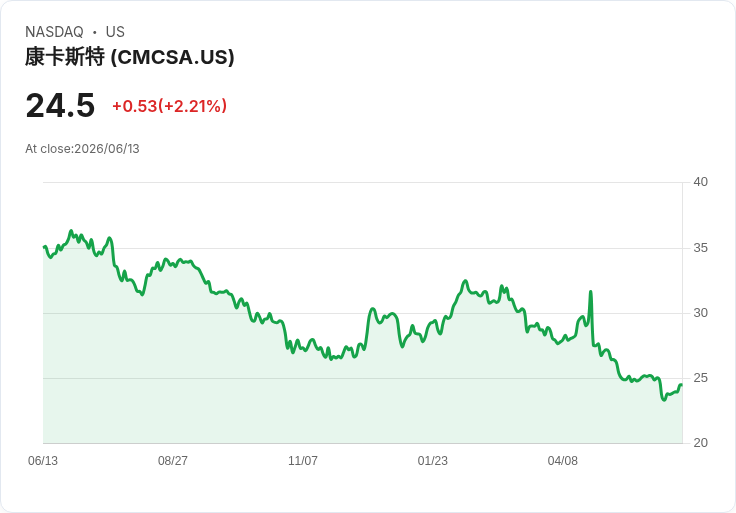Click the 20 price axis label
The height and width of the screenshot is (513, 736).
coord(700,443)
